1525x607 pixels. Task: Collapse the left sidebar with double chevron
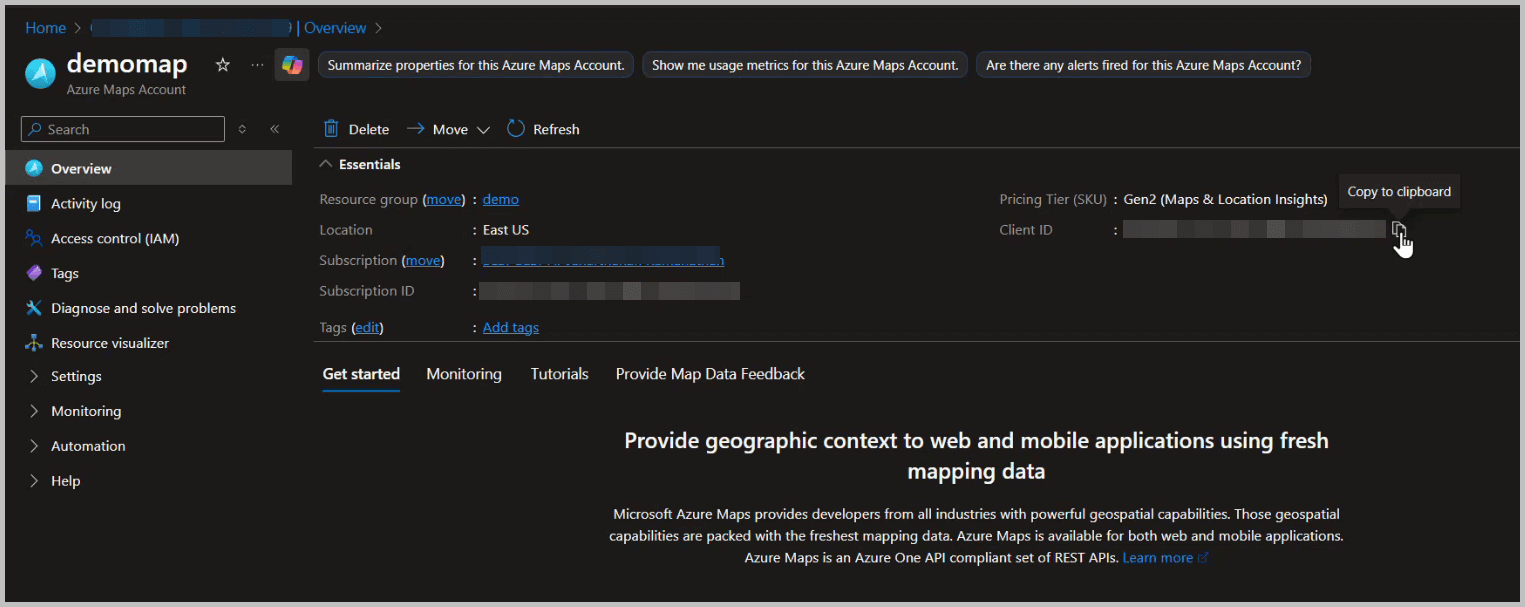click(275, 128)
